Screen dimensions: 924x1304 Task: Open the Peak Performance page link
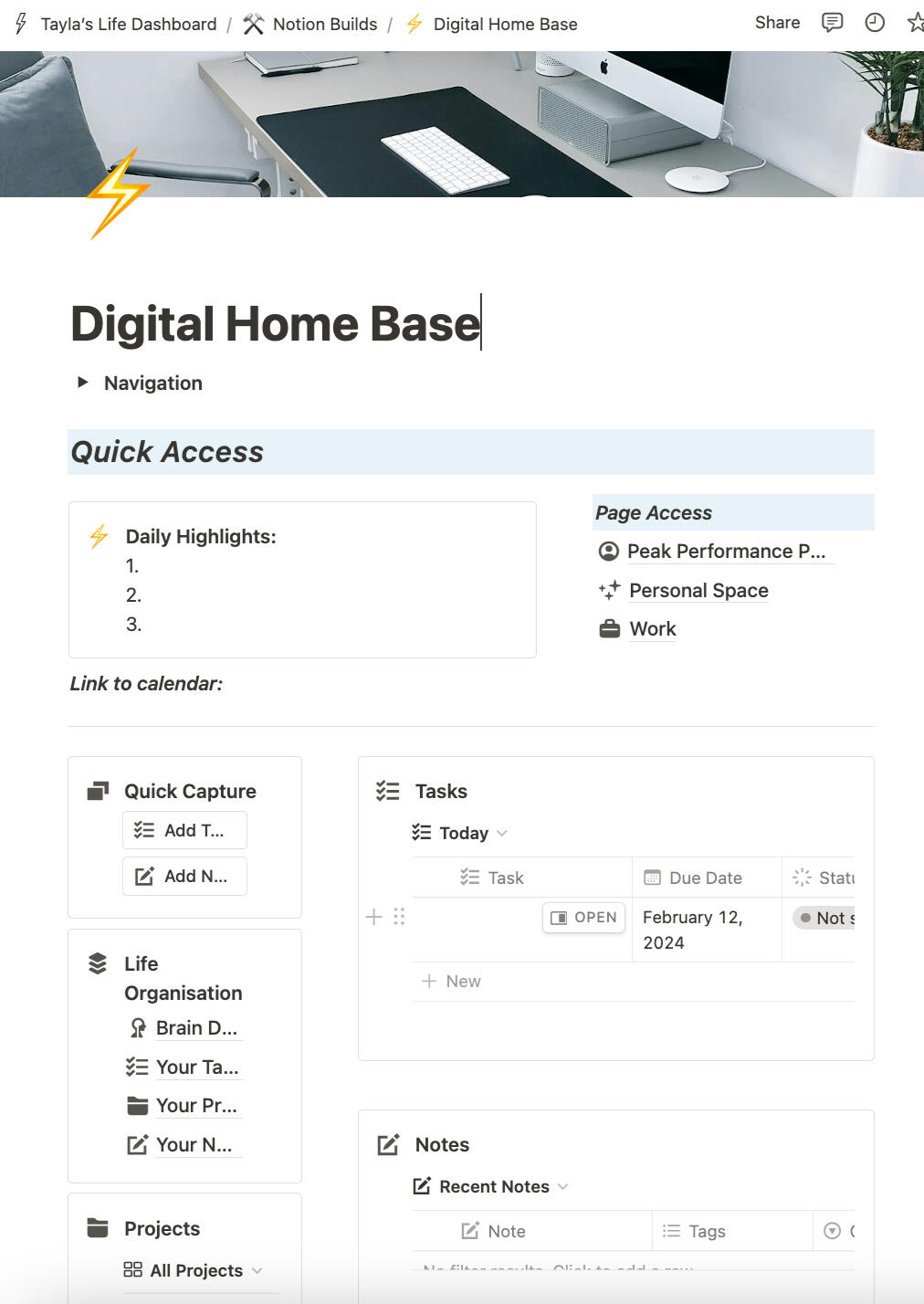[725, 552]
